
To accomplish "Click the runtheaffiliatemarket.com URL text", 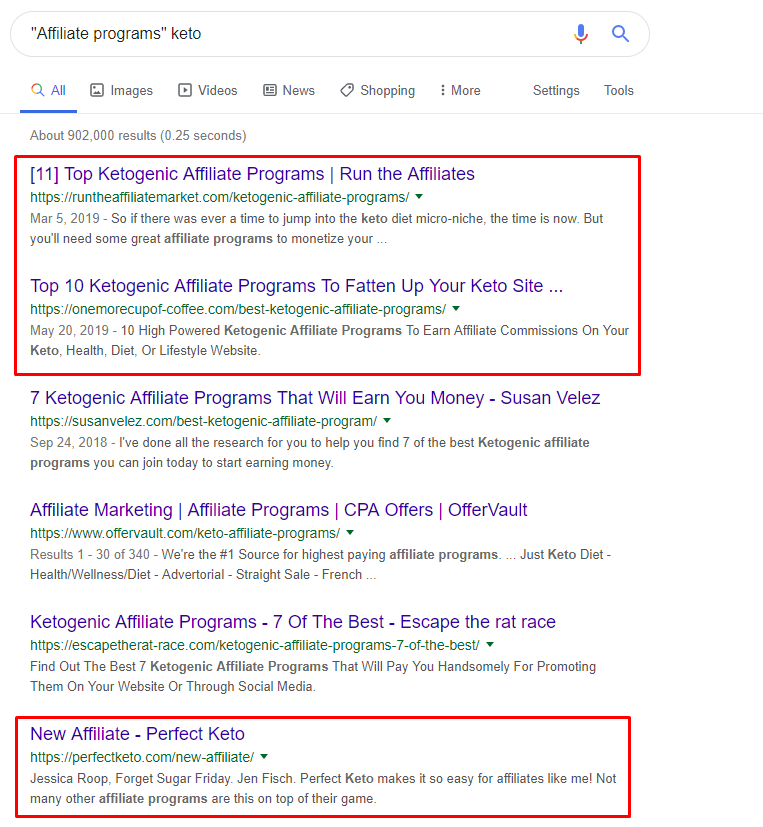I will 219,197.
